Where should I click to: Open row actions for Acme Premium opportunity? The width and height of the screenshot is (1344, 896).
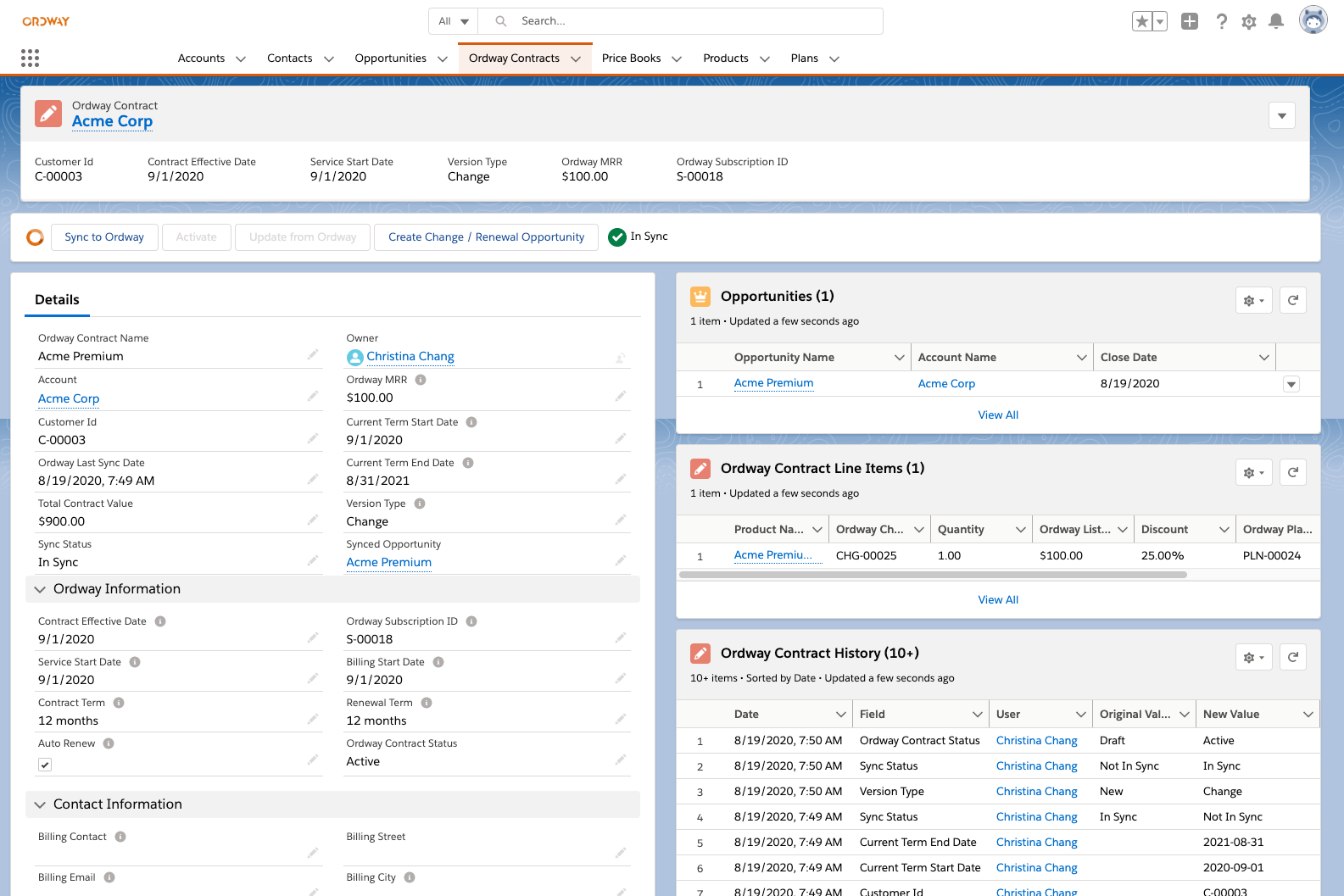(x=1291, y=384)
